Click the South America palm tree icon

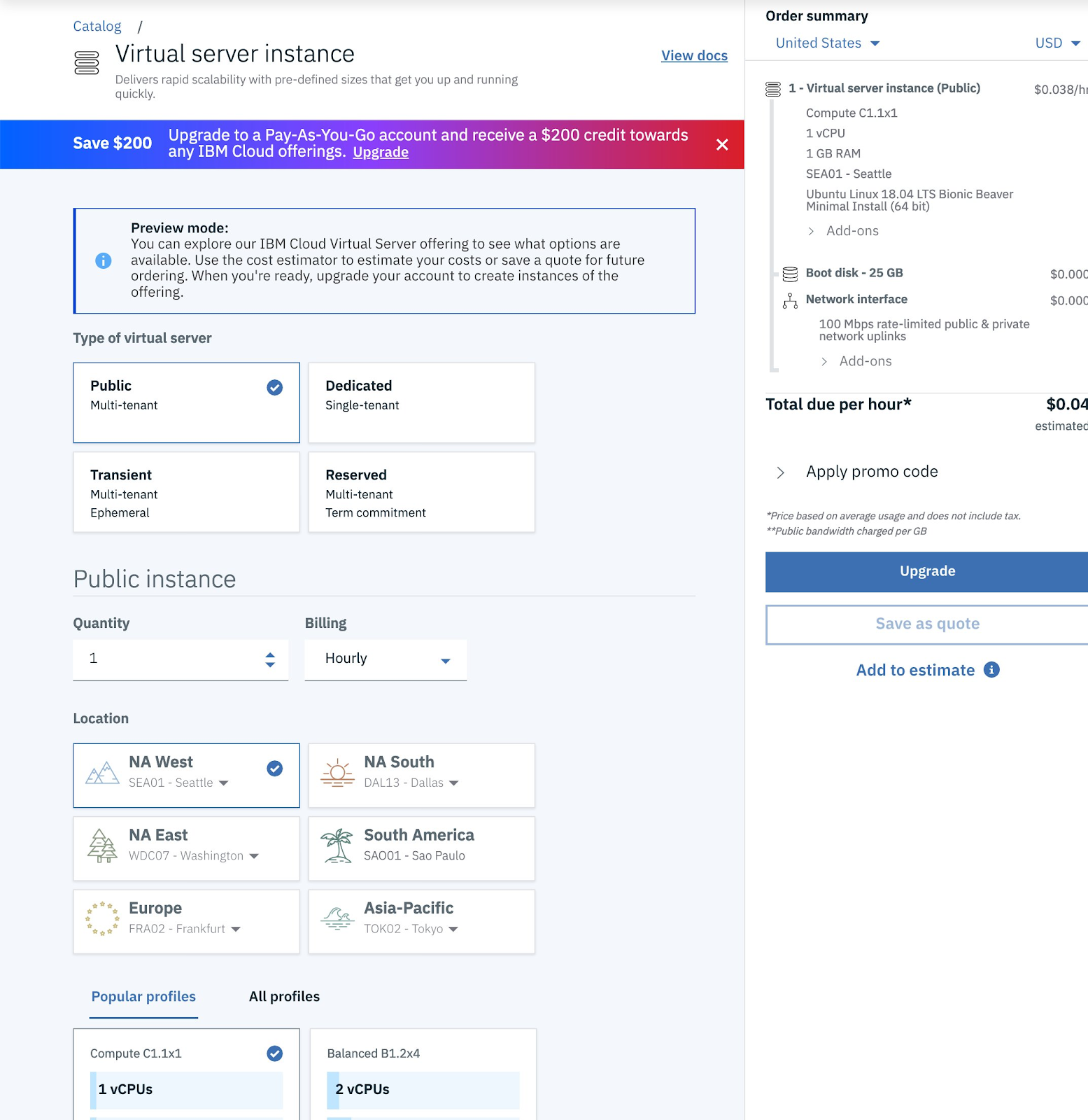pos(337,846)
